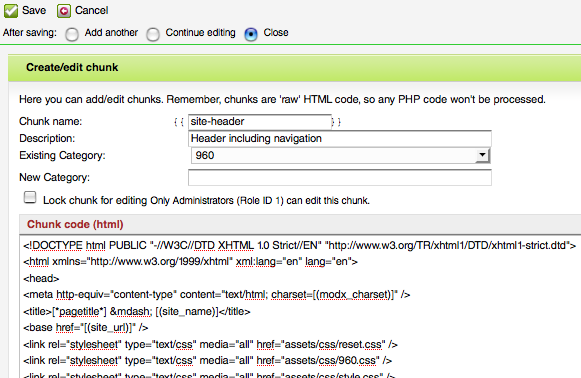Image resolution: width=581 pixels, height=378 pixels.
Task: Select the Close radio button
Action: pos(251,35)
